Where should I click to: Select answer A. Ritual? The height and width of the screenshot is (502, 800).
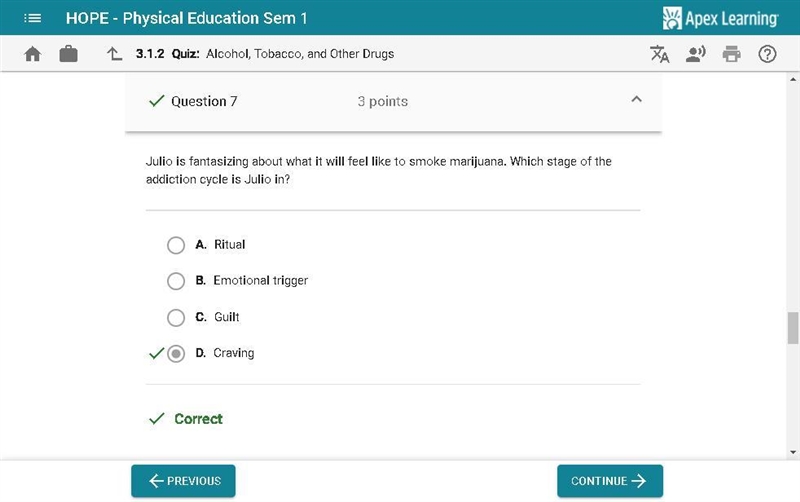pyautogui.click(x=176, y=245)
